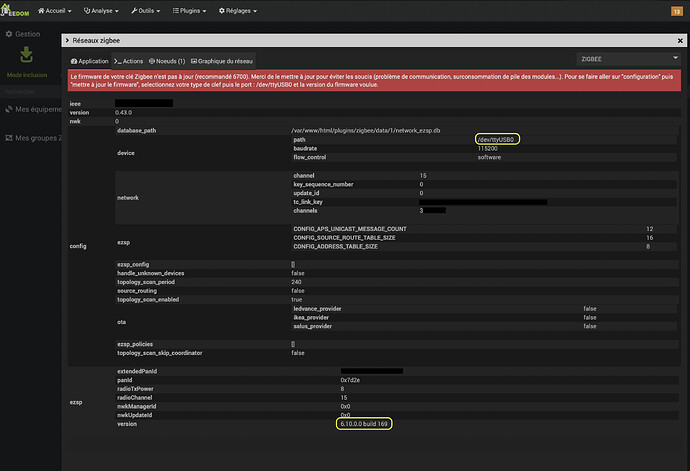690x471 pixels.
Task: Select the Mode inclusion label
Action: point(27,75)
